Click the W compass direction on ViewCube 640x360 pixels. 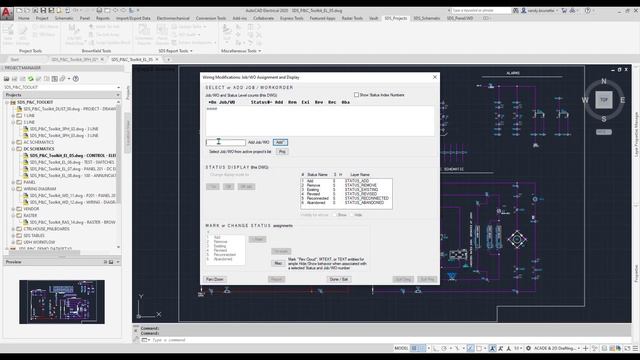(585, 100)
